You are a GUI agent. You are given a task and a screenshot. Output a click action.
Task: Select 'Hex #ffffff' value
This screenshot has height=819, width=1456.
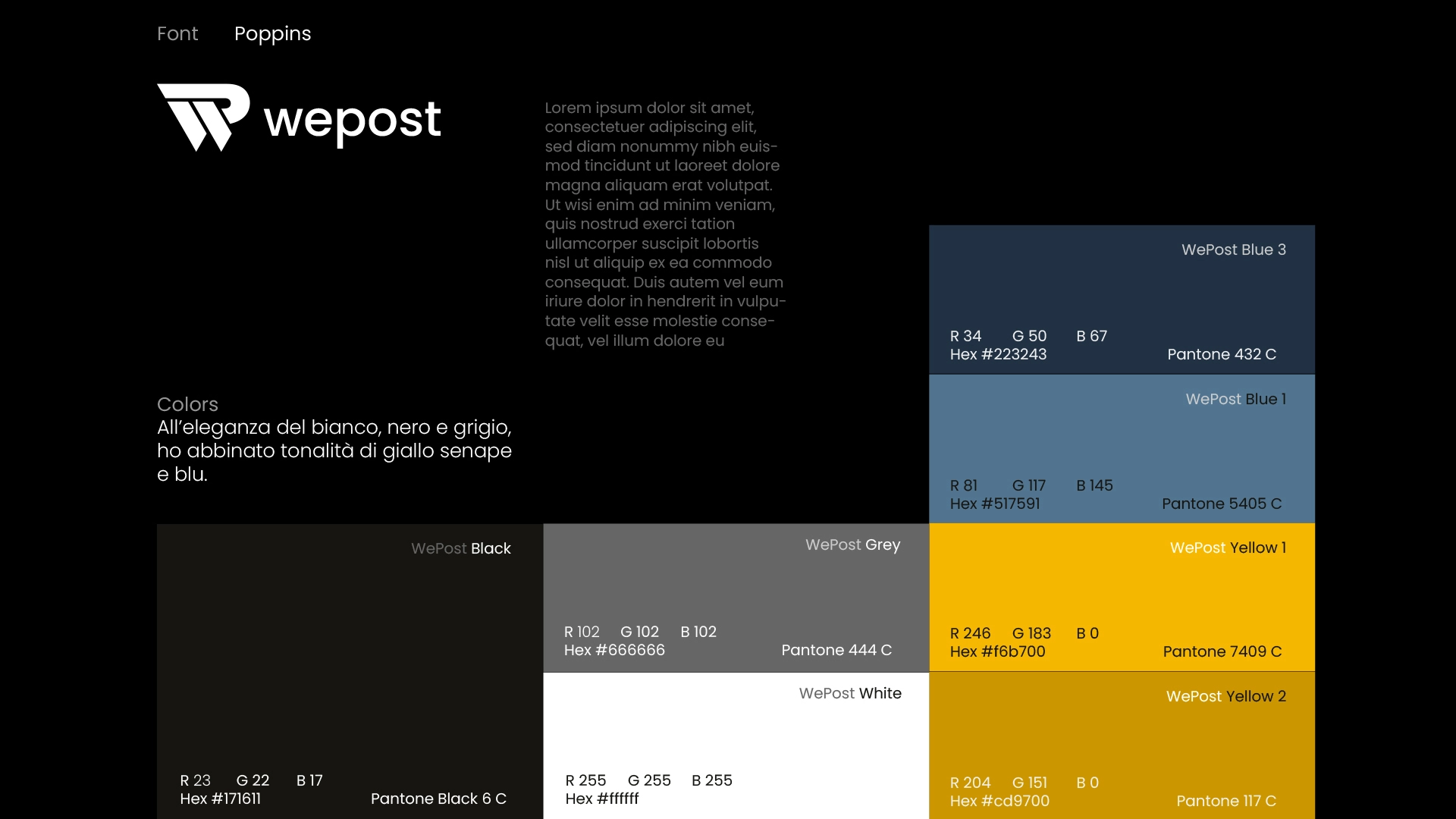point(602,799)
